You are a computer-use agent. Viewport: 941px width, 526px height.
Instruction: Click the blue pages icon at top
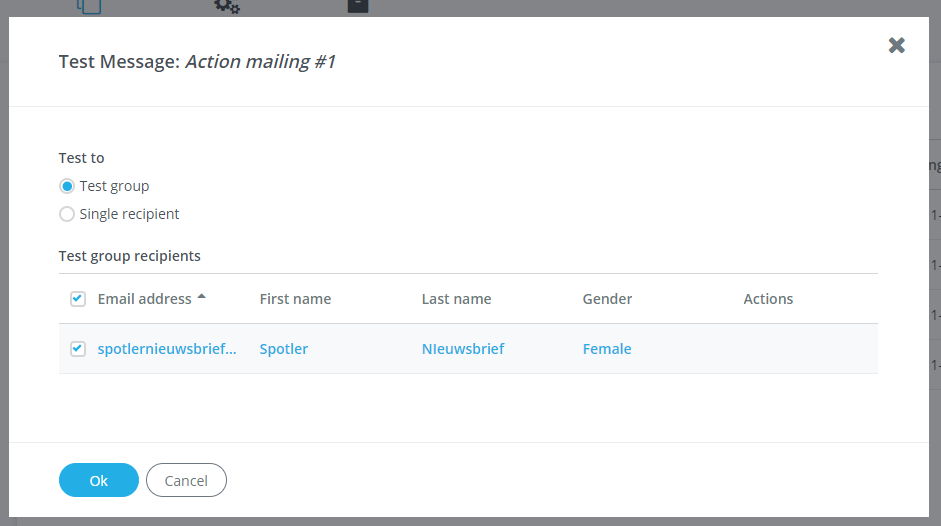pyautogui.click(x=90, y=6)
